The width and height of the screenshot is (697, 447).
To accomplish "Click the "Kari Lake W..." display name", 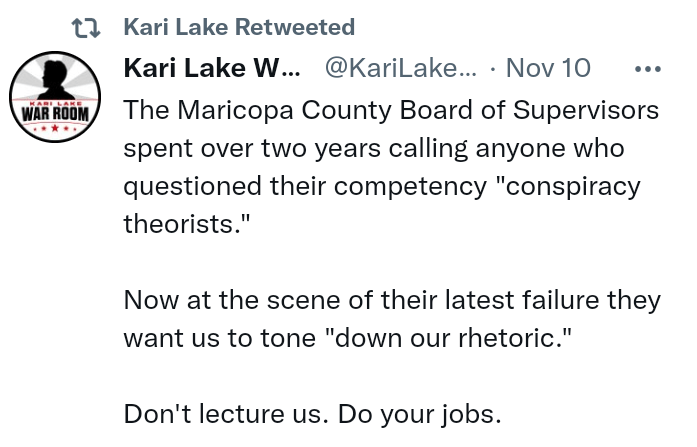I will (212, 68).
